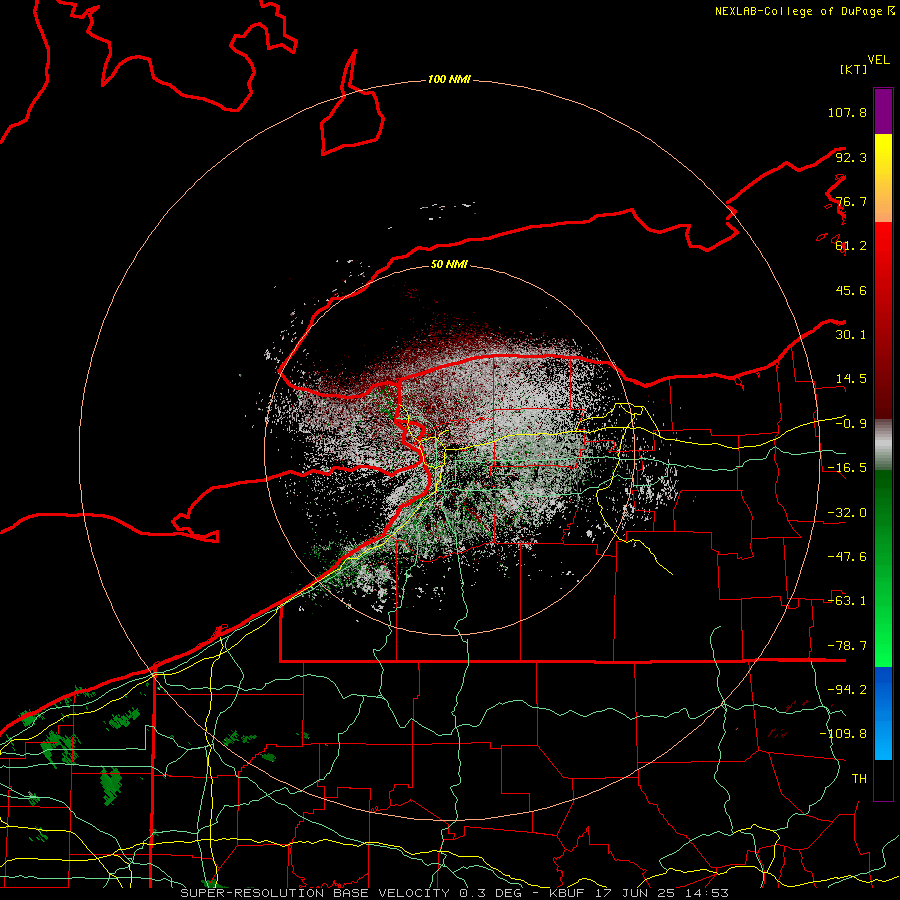Click the bright green segment of the color bar
The height and width of the screenshot is (900, 900).
[x=883, y=568]
